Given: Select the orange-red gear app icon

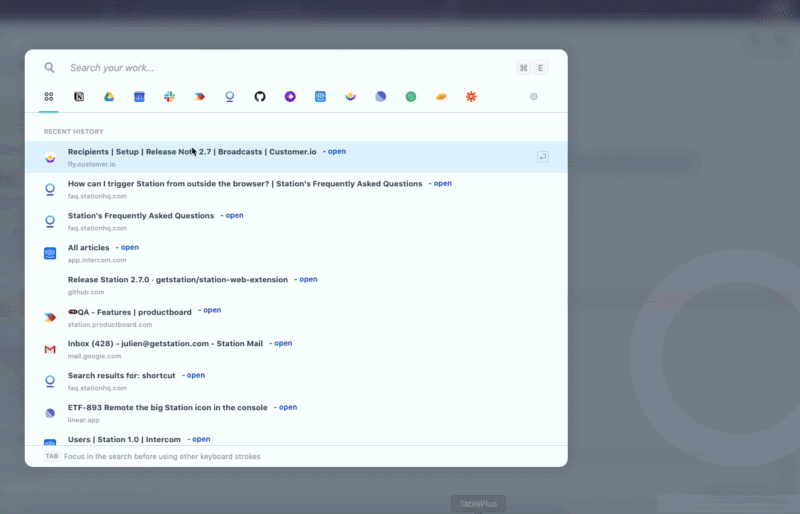Looking at the screenshot, I should pyautogui.click(x=471, y=96).
